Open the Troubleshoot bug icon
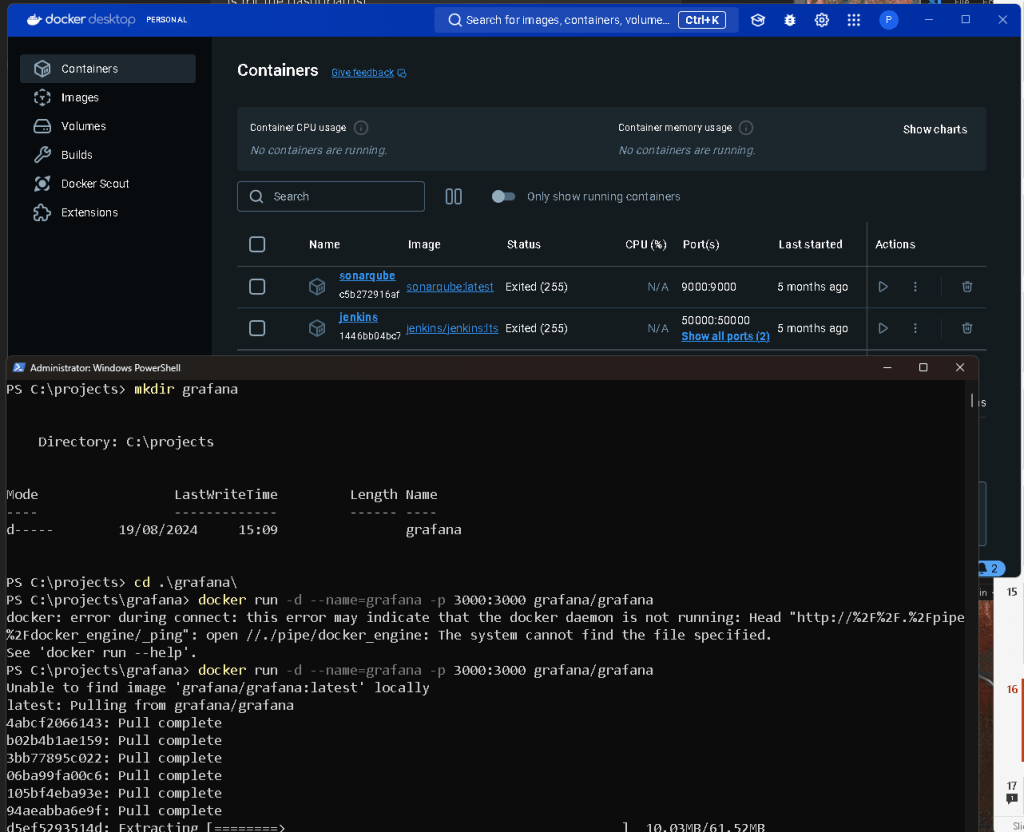This screenshot has height=832, width=1024. [x=790, y=20]
